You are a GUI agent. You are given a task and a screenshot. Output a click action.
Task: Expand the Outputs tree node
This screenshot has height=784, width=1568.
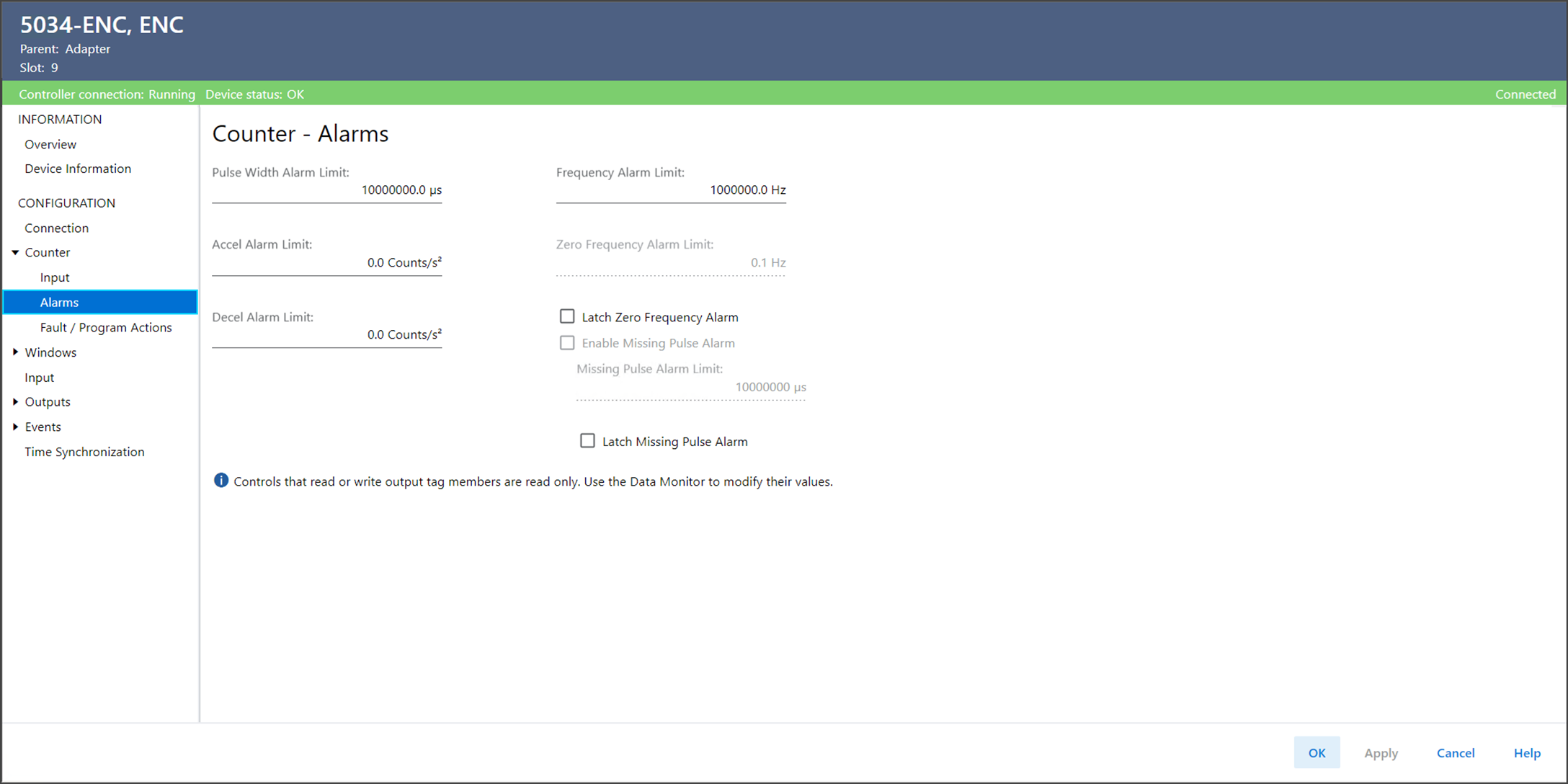15,402
